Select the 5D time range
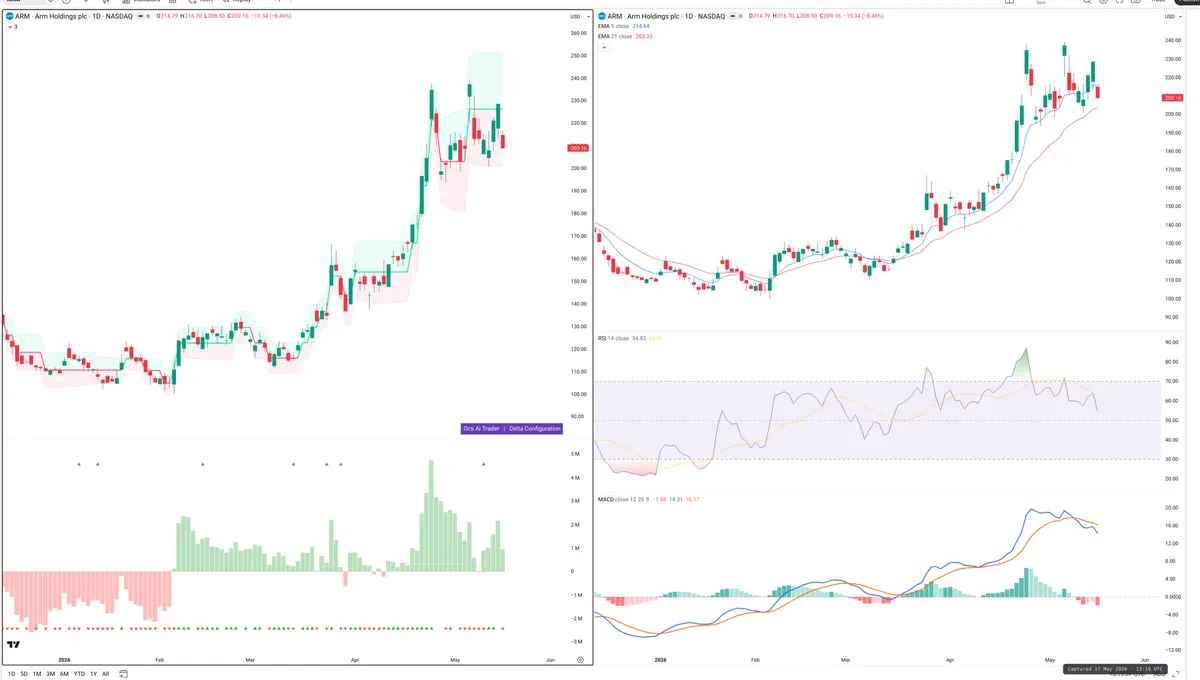Viewport: 1200px width, 680px height. tap(24, 674)
